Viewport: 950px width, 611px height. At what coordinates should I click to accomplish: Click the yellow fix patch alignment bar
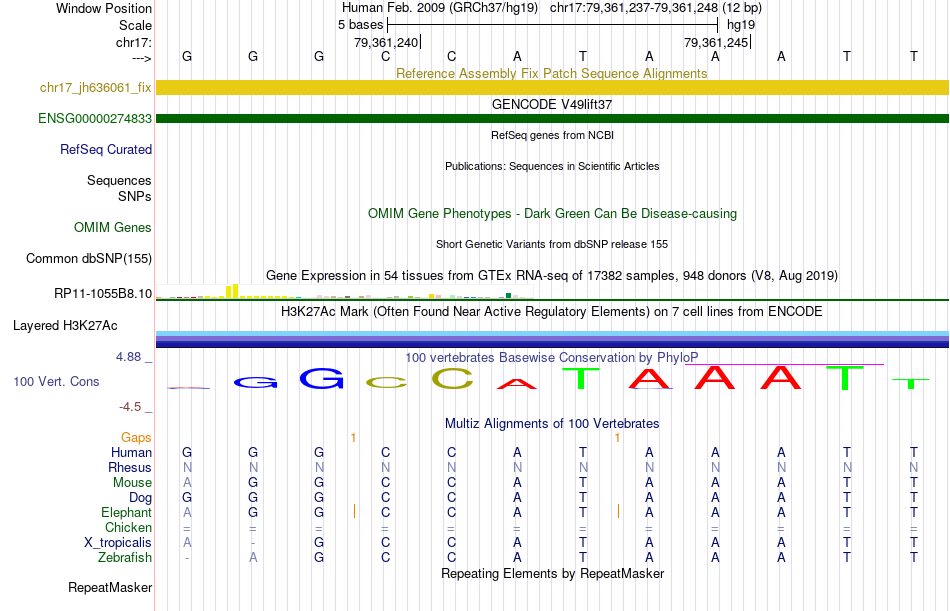point(552,87)
